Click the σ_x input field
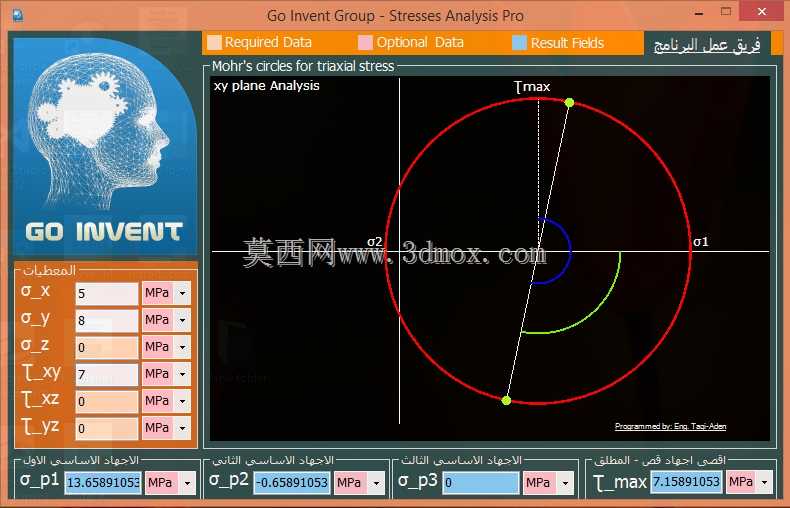 (107, 293)
